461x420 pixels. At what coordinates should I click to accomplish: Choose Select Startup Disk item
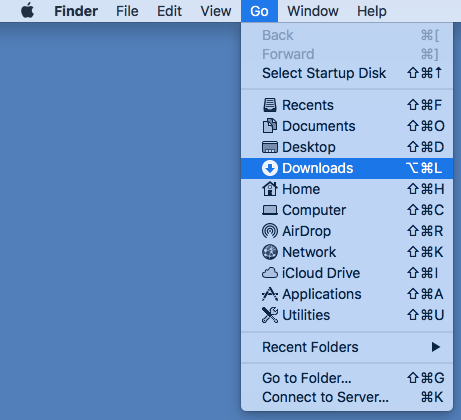click(x=347, y=73)
